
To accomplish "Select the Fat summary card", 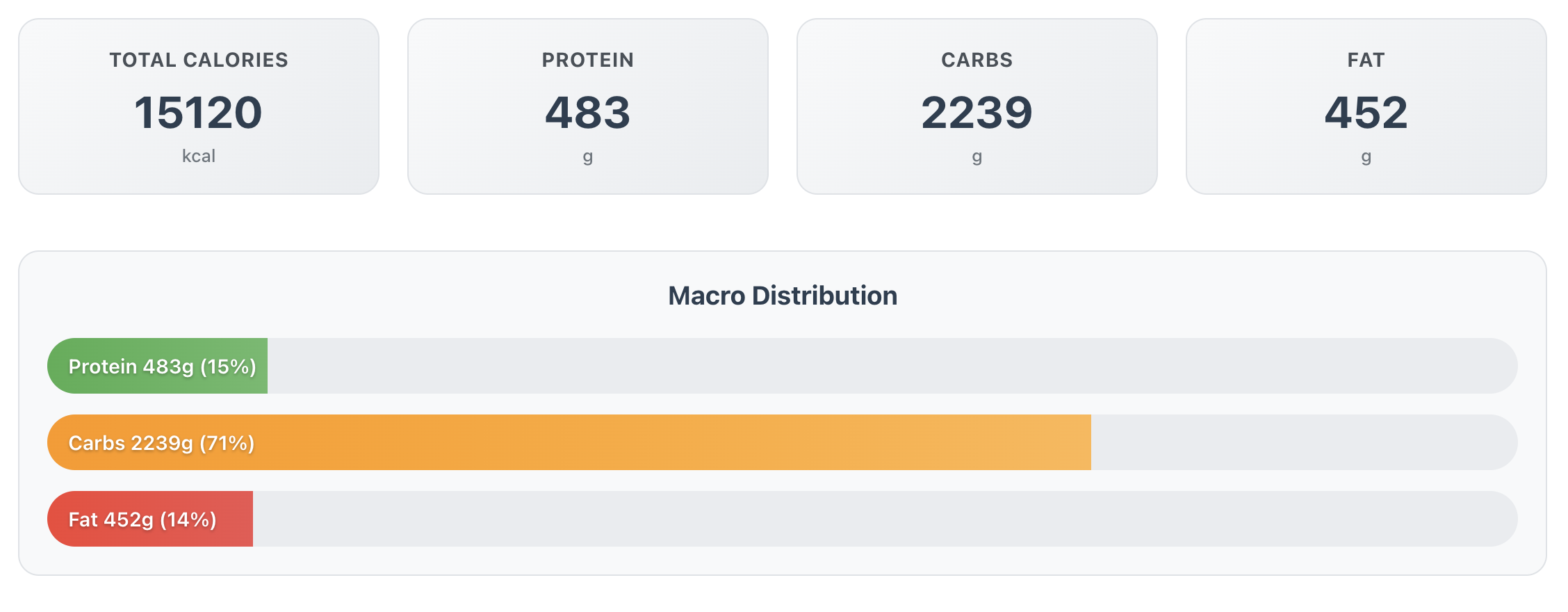I will 1366,106.
